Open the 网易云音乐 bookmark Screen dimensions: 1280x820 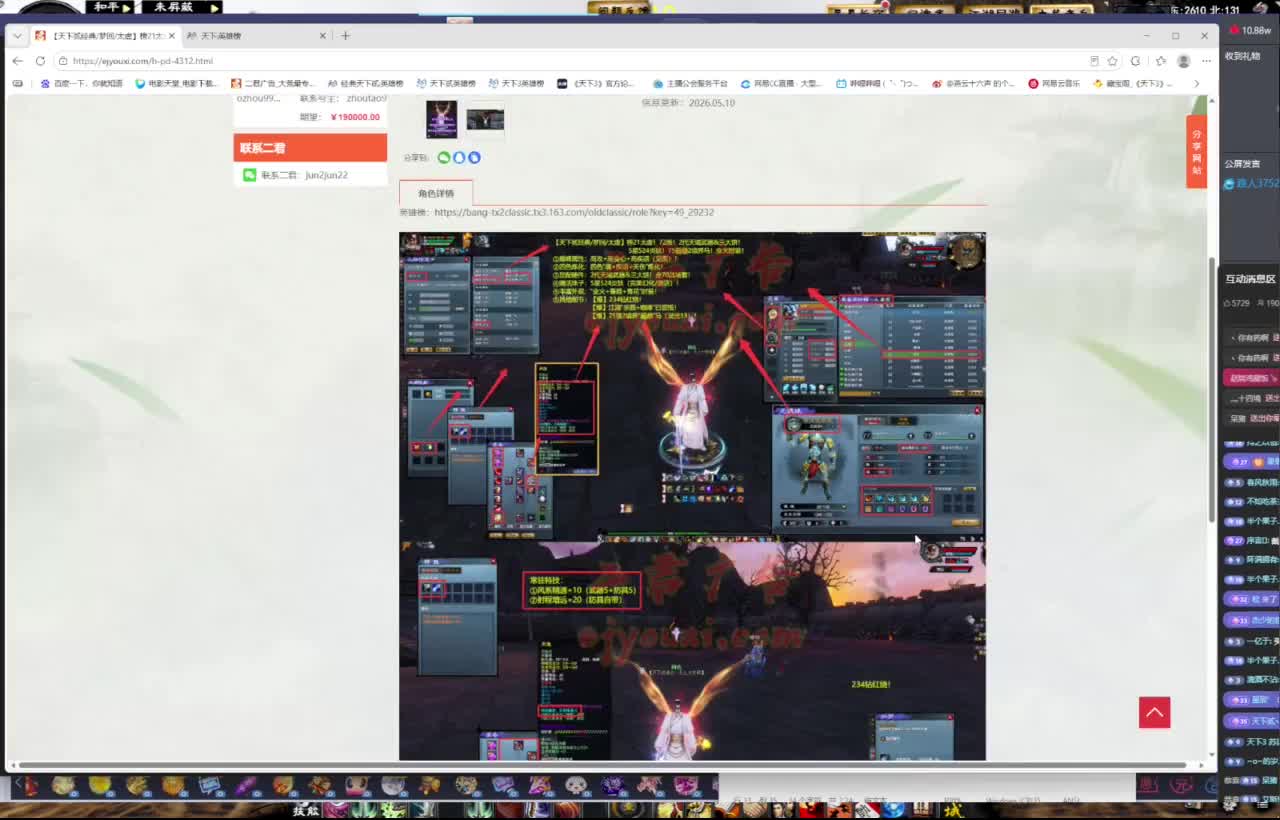click(x=1054, y=84)
